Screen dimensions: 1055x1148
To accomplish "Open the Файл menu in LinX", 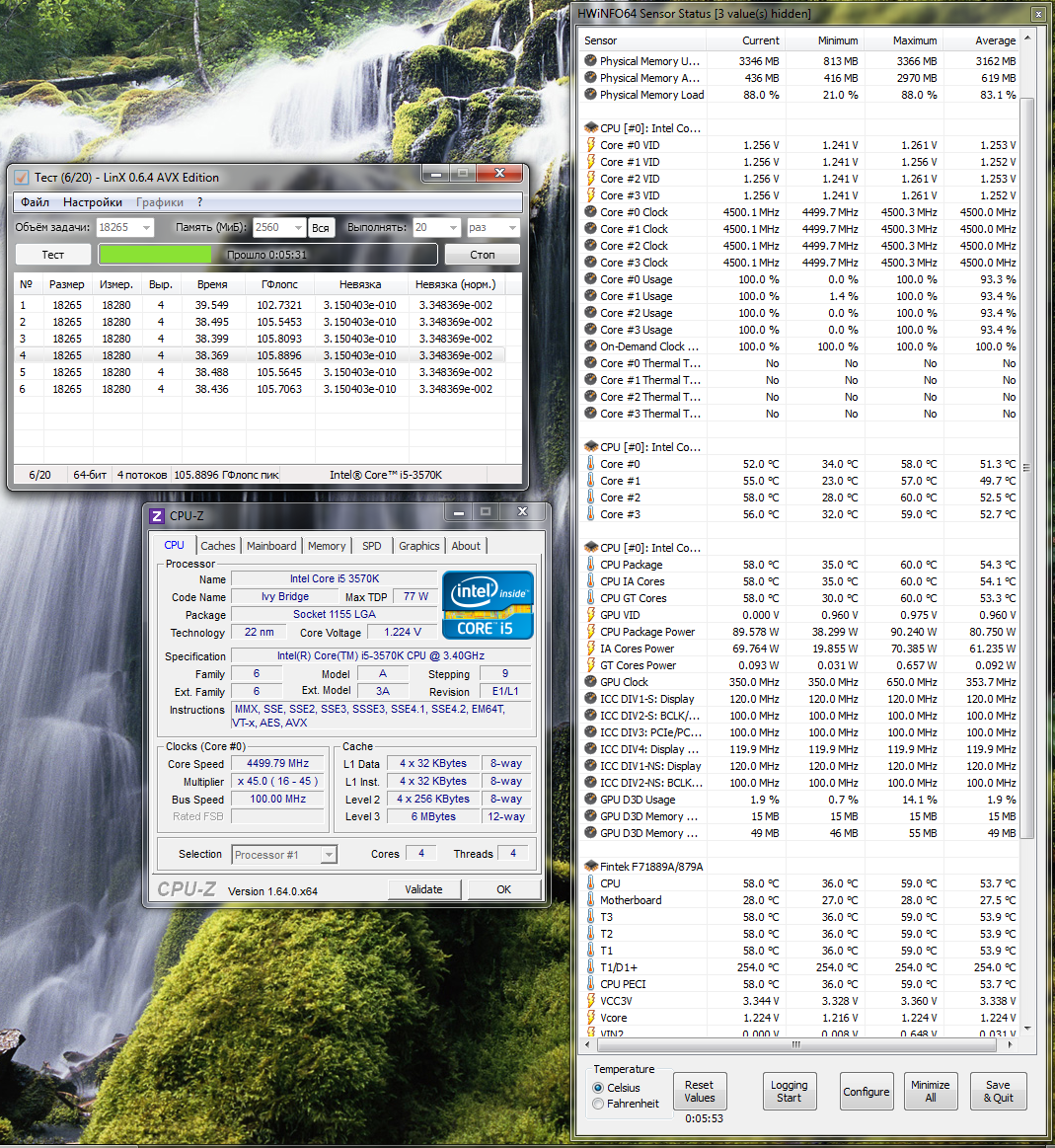I will point(36,202).
